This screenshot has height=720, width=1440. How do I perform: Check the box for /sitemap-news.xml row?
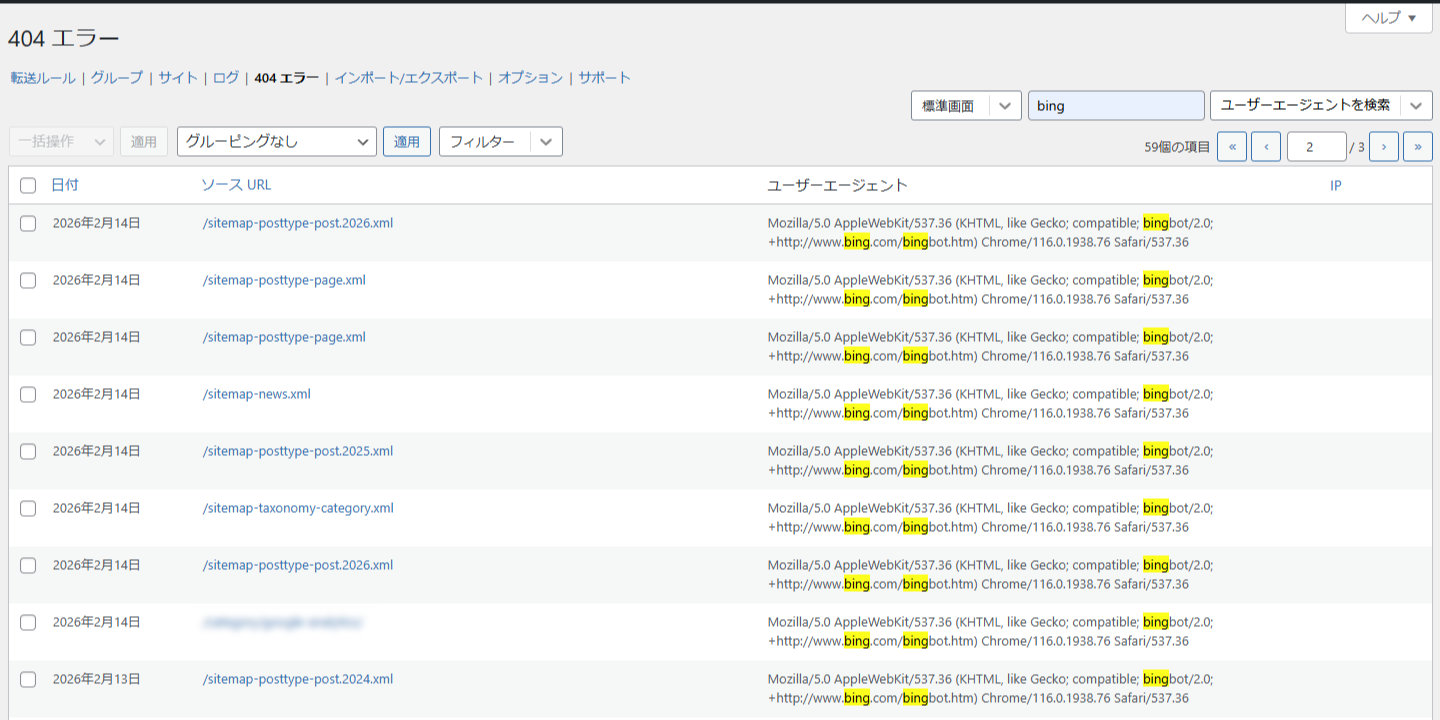[x=28, y=395]
